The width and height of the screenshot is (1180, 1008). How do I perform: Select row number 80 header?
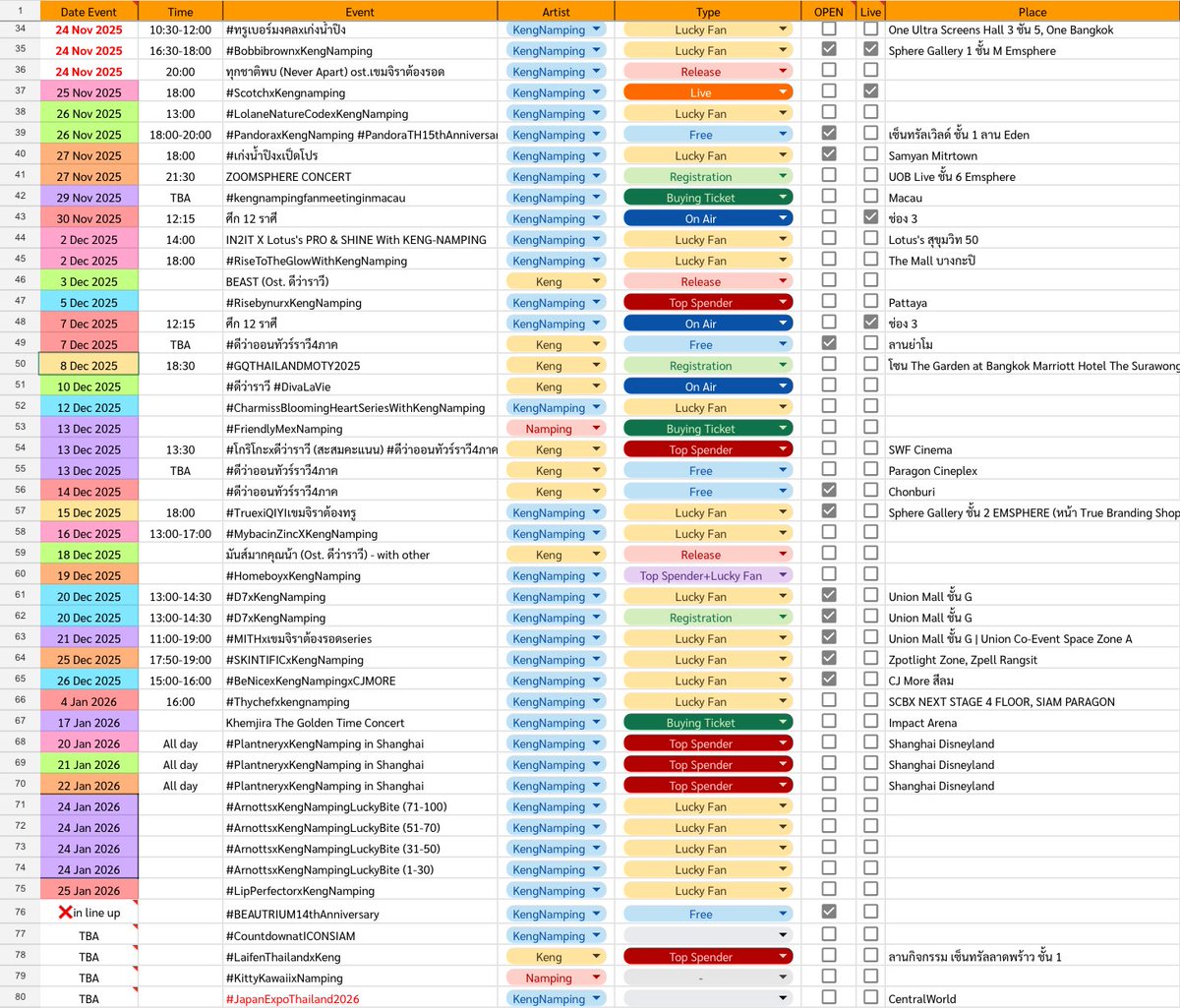[x=20, y=998]
